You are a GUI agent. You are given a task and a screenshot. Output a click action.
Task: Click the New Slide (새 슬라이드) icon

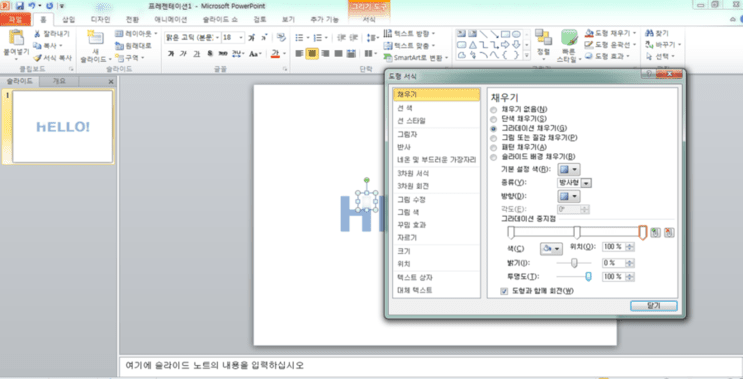[95, 39]
